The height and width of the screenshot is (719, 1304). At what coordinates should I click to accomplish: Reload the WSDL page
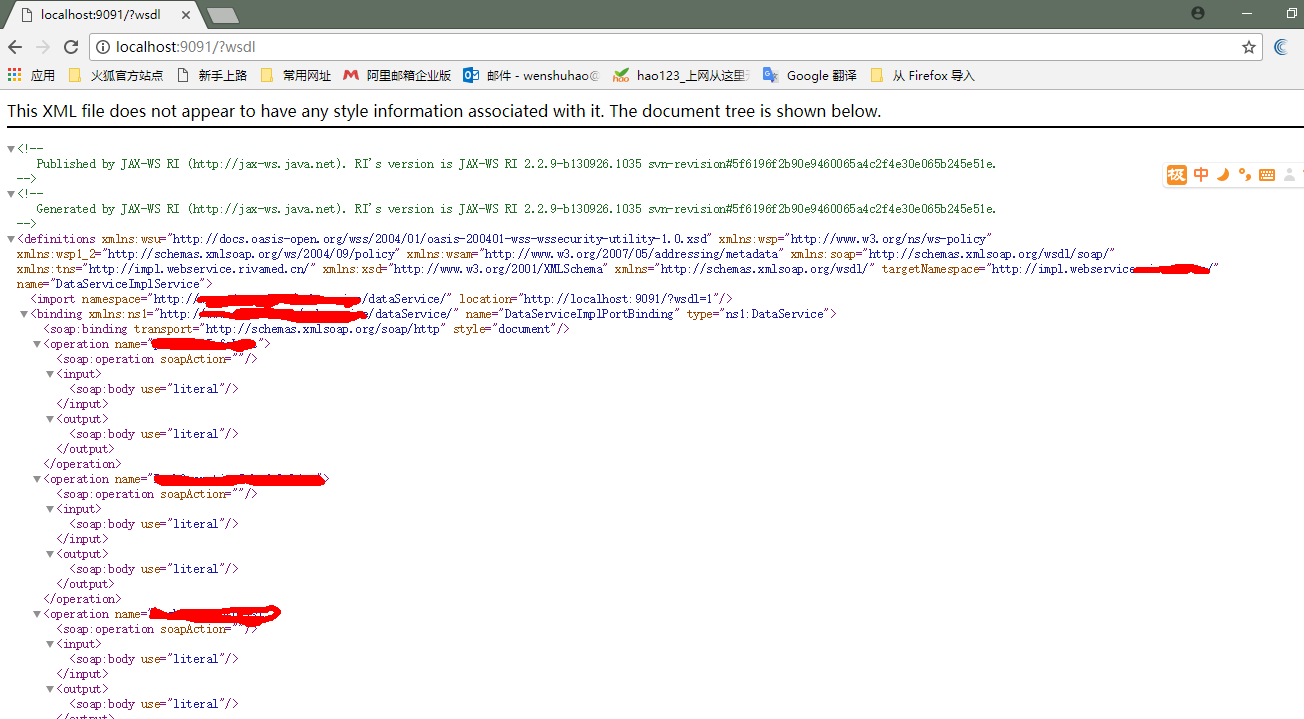tap(71, 47)
